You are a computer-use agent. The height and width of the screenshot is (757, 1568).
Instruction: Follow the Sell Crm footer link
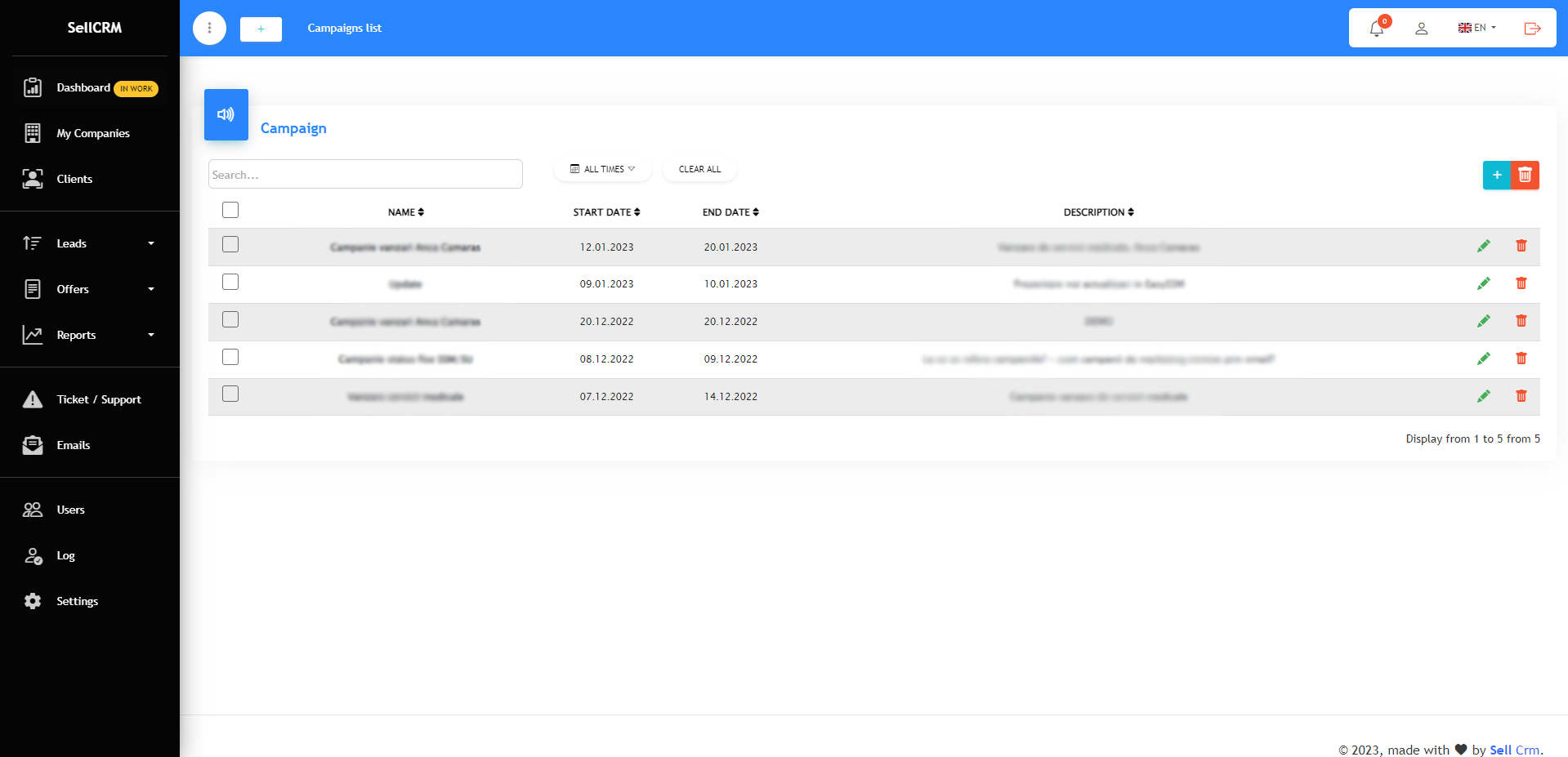coord(1514,750)
